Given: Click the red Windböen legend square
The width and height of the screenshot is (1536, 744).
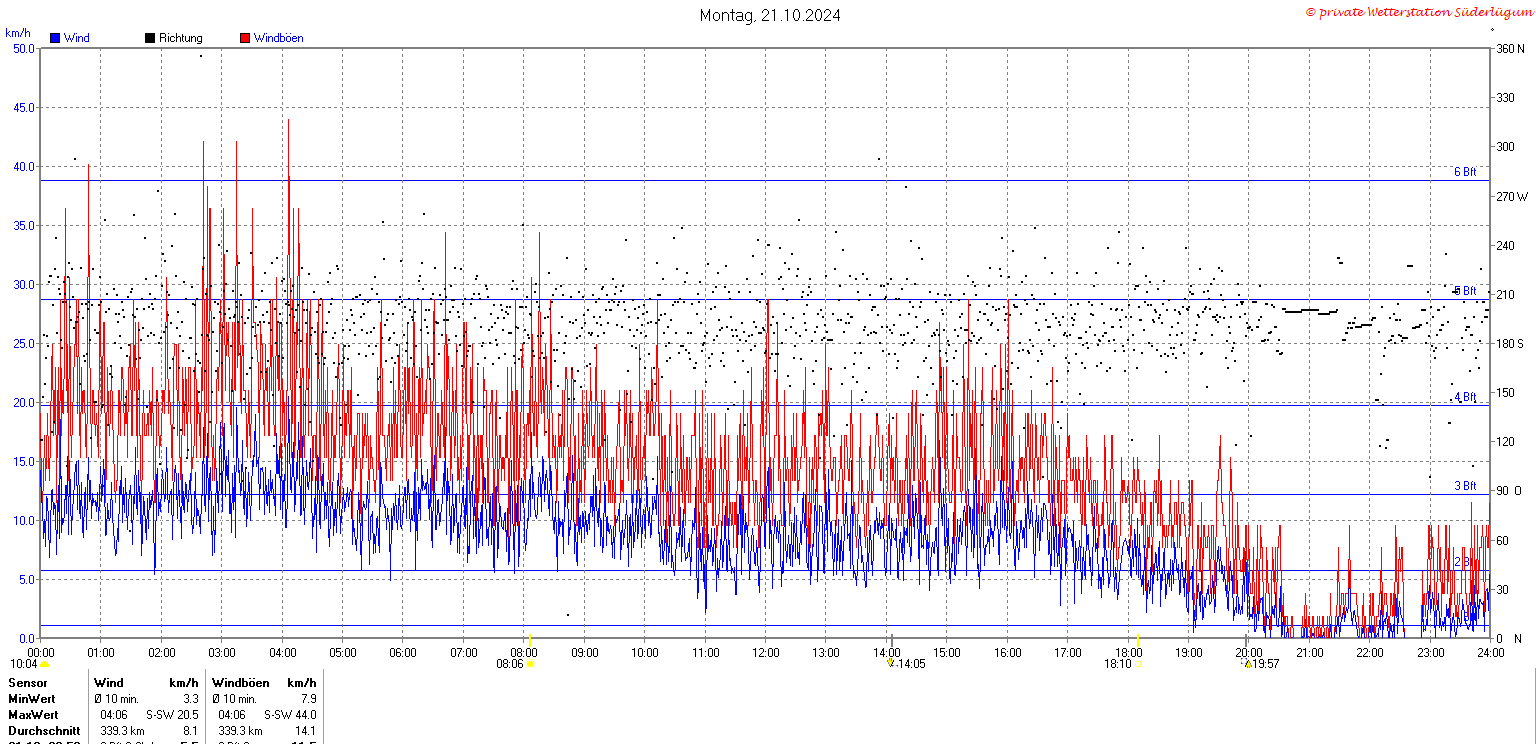Looking at the screenshot, I should click(x=245, y=38).
